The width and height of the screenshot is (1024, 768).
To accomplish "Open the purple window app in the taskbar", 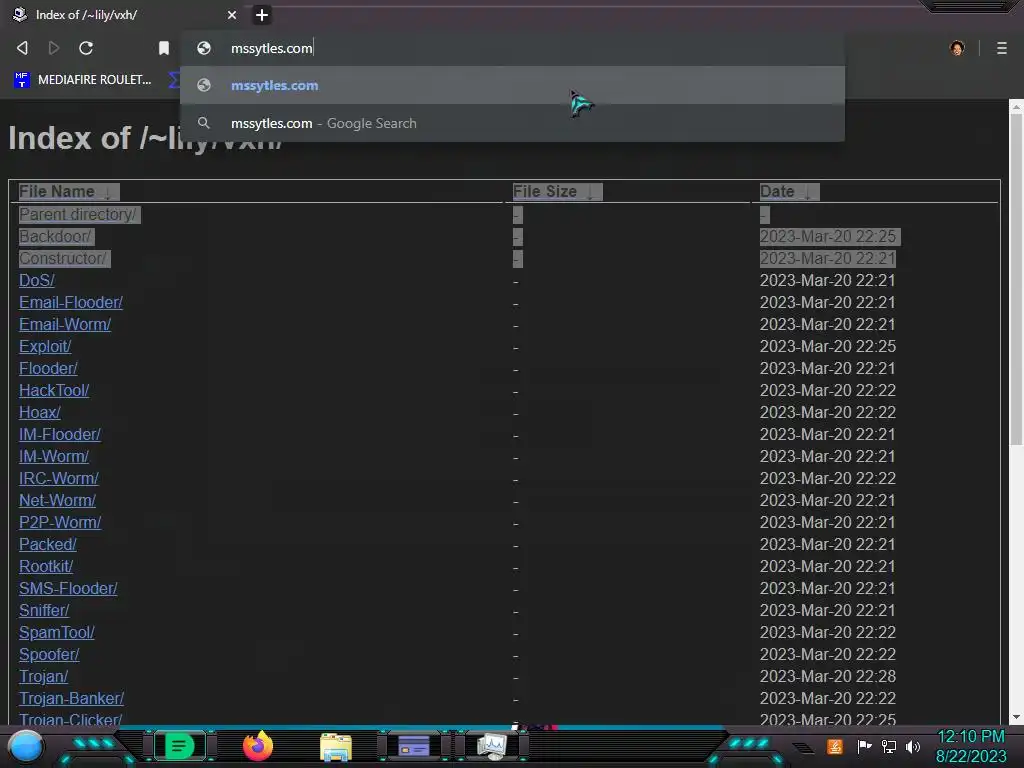I will (414, 746).
